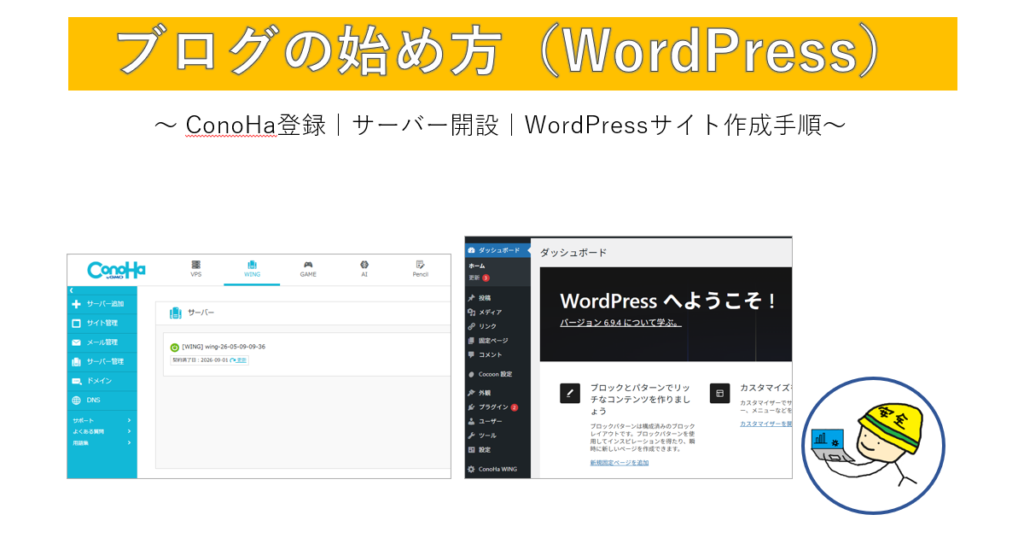Open DNS globe item in ConoHa sidebar
This screenshot has height=538, width=1024.
click(x=102, y=400)
